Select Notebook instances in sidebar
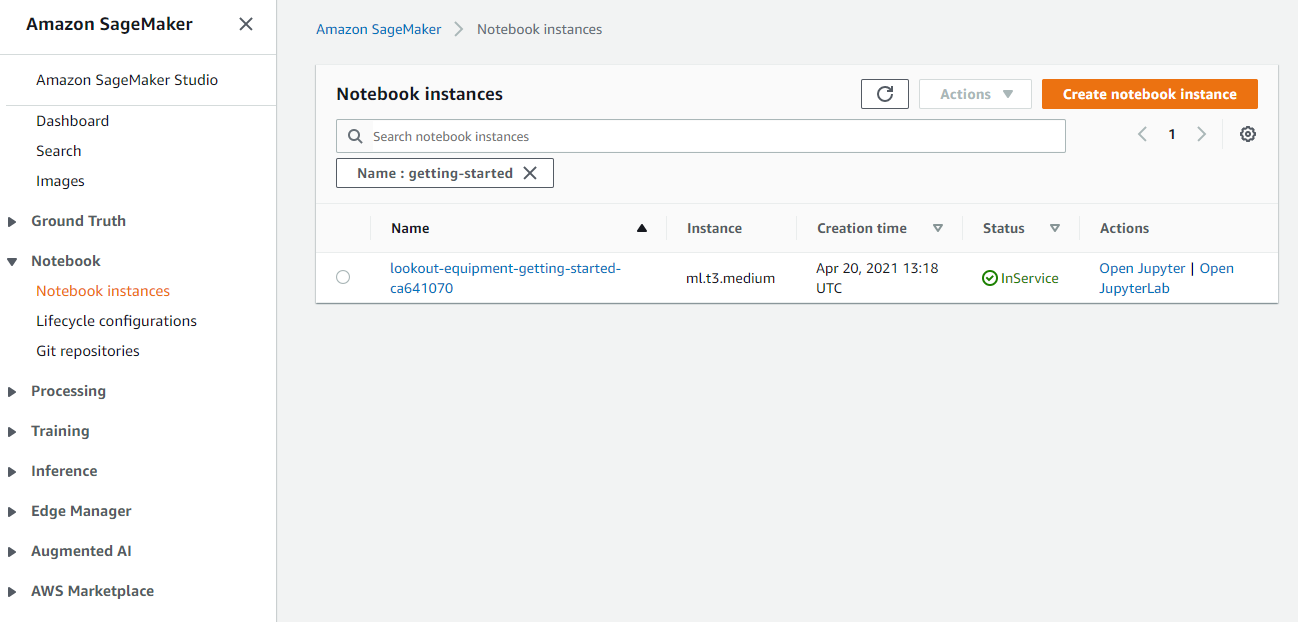Screen dimensions: 1298x622 (x=103, y=291)
